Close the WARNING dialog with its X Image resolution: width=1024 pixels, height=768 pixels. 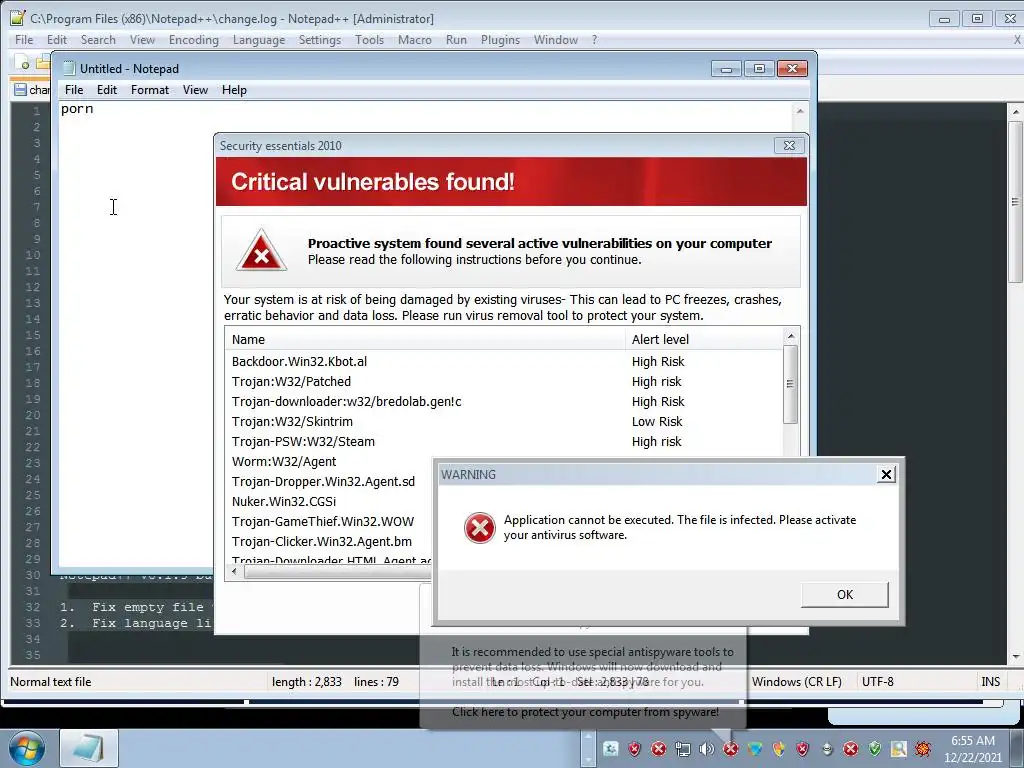pyautogui.click(x=886, y=474)
